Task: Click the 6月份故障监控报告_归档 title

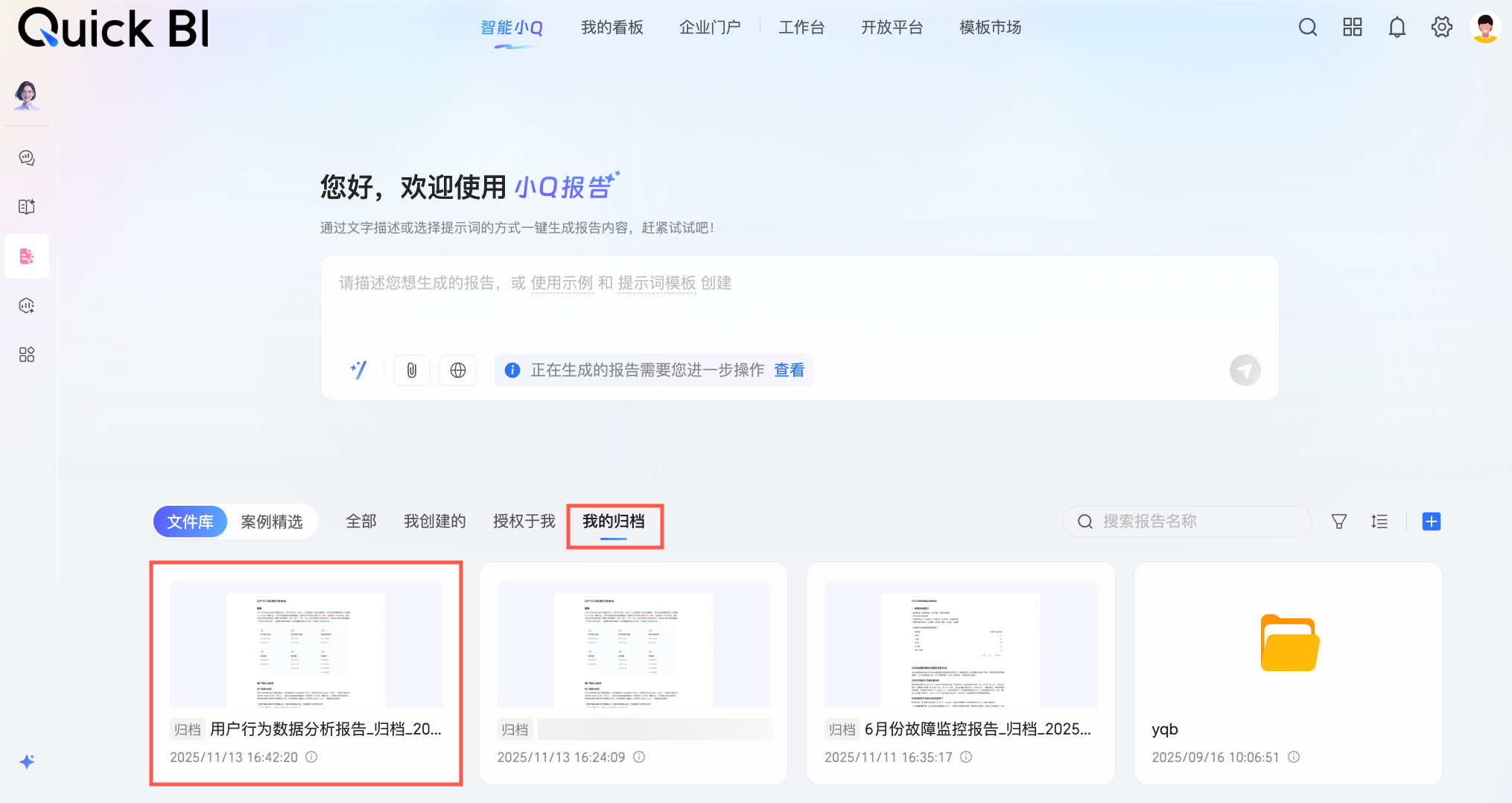Action: 978,729
